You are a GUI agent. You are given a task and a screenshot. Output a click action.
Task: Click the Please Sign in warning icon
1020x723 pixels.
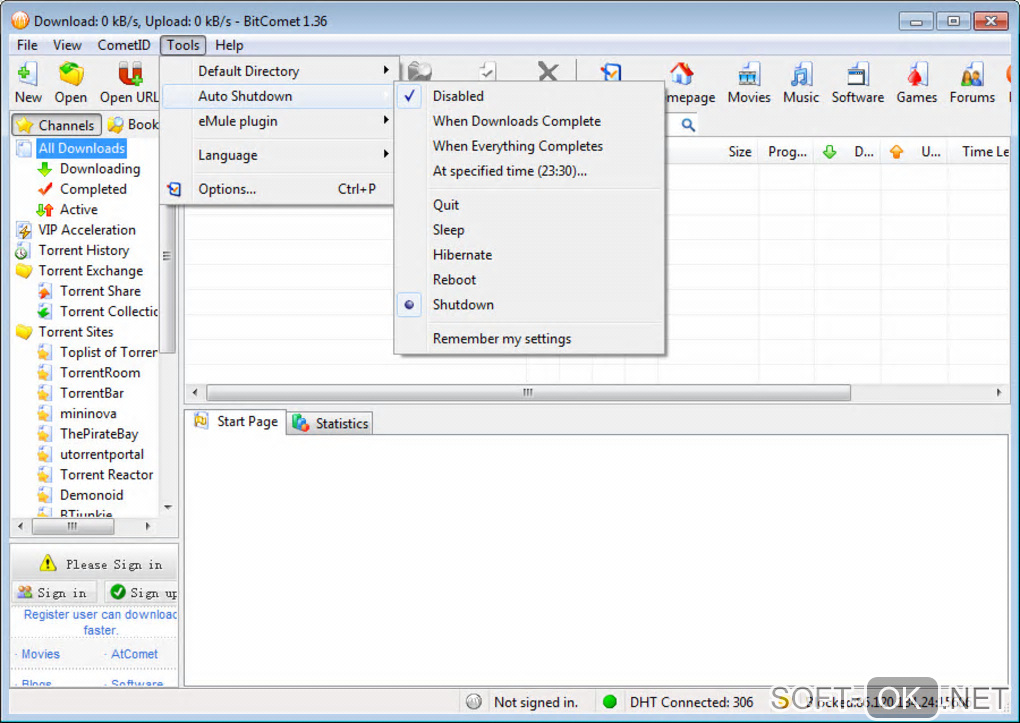coord(47,563)
